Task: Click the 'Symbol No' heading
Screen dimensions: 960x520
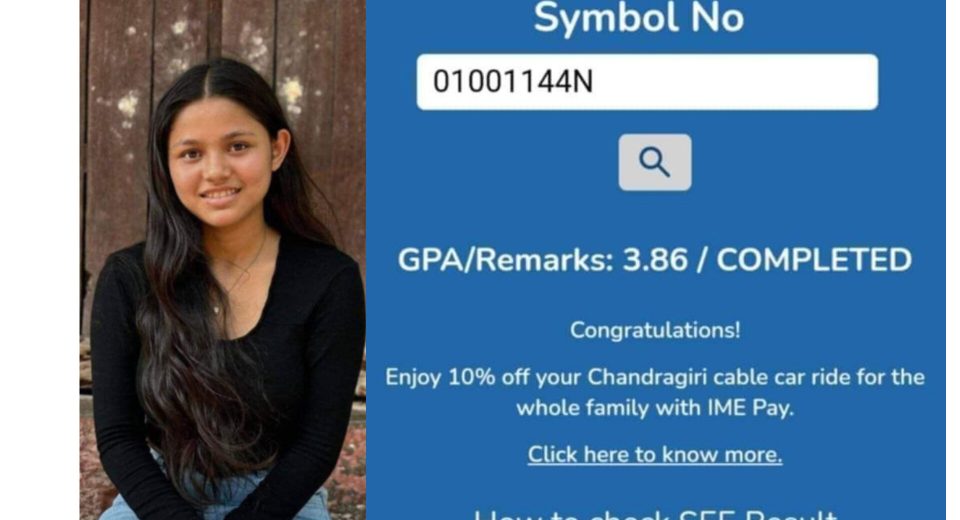Action: point(639,17)
